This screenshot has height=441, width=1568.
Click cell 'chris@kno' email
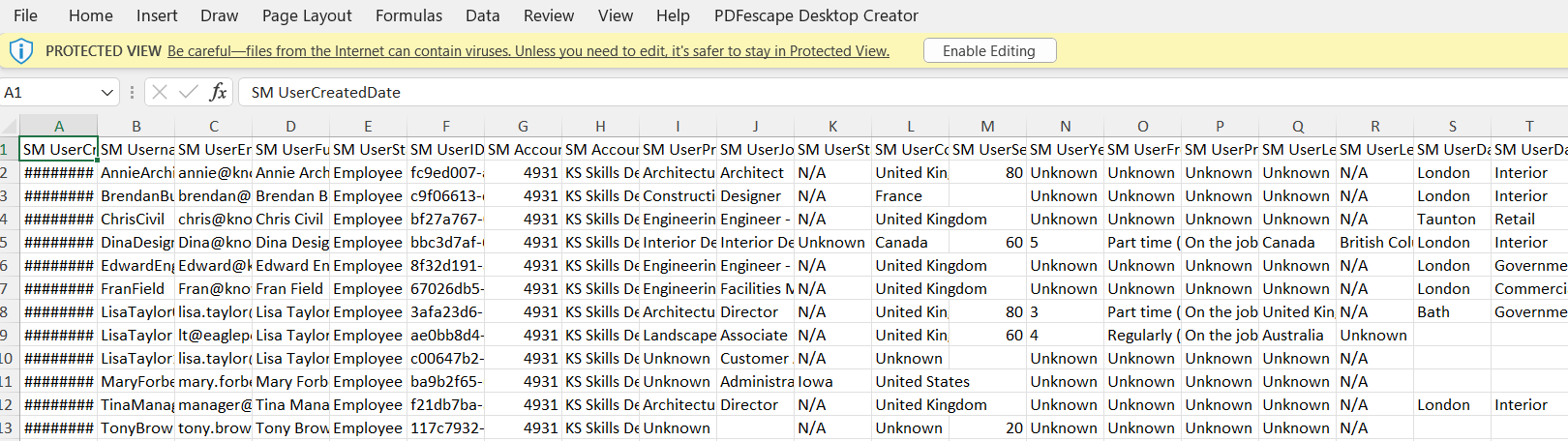(214, 220)
